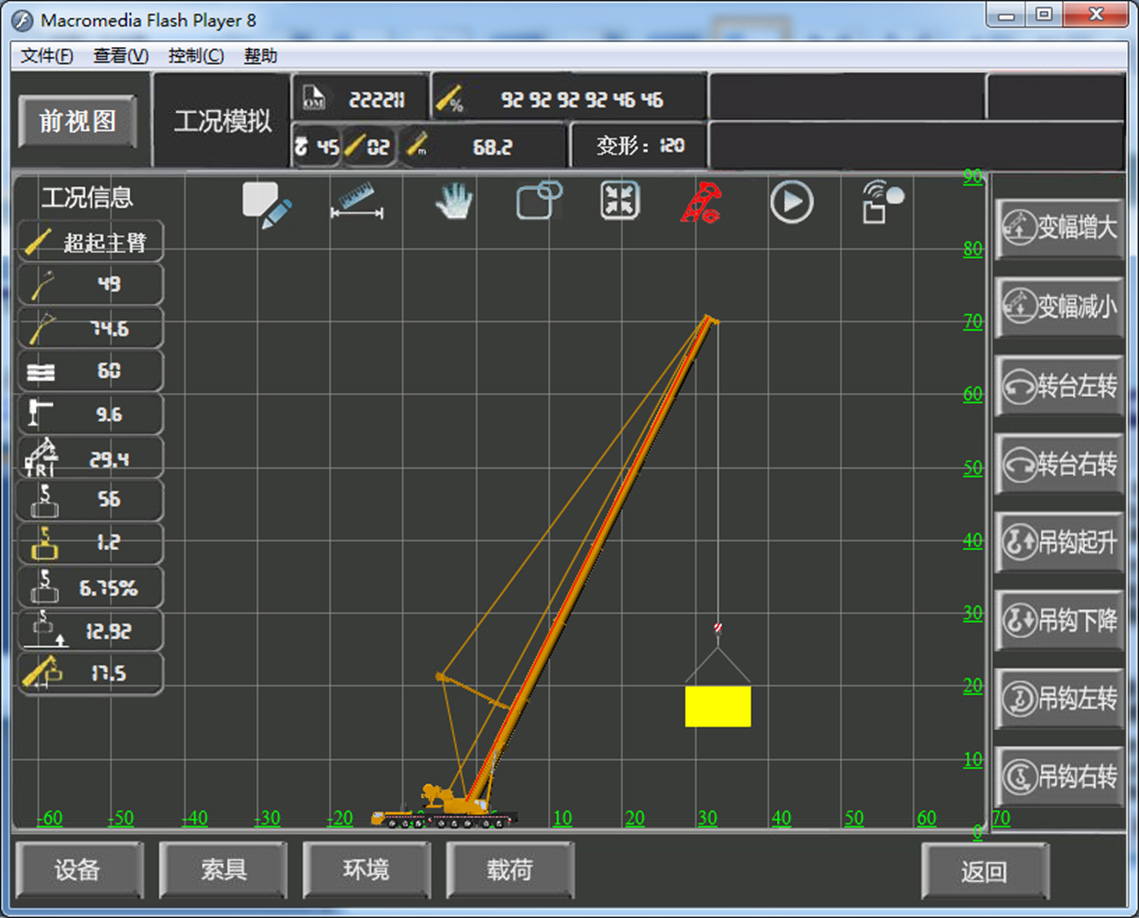Screen dimensions: 1139x918
Task: Raise the hook using 吊钩起升
Action: 1060,542
